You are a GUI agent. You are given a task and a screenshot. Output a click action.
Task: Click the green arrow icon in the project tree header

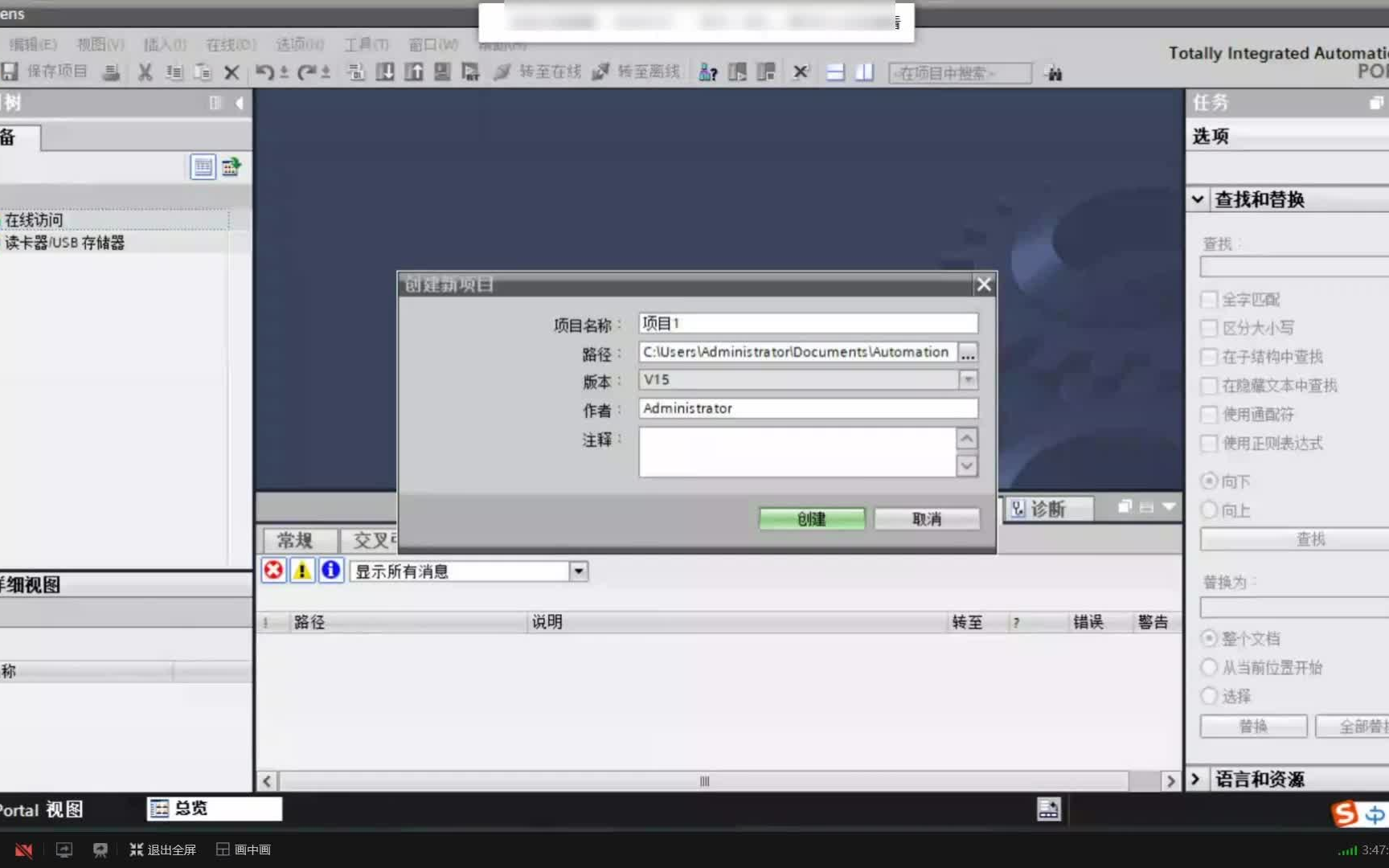[231, 166]
